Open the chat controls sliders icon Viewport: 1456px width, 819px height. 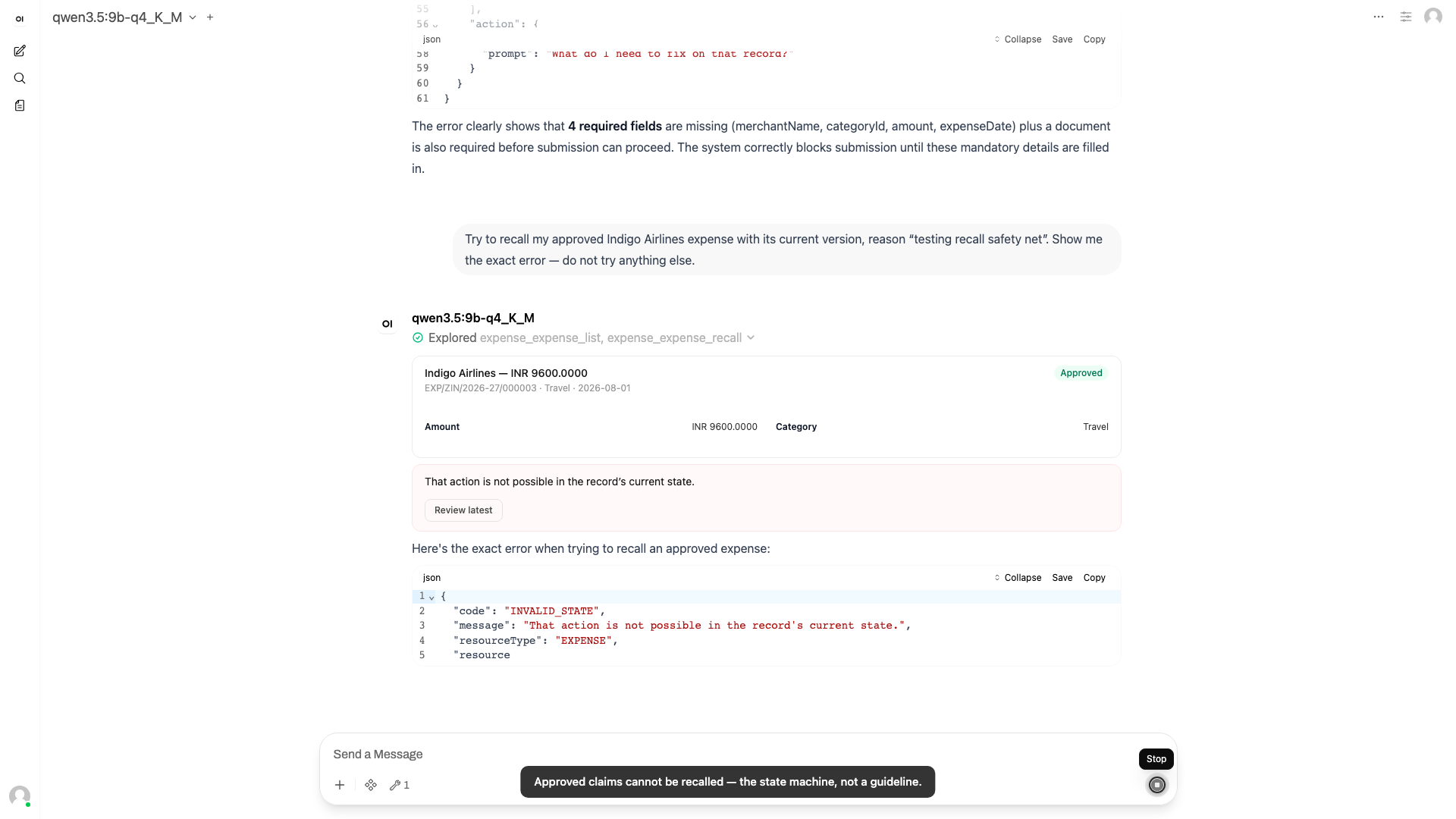[1406, 17]
